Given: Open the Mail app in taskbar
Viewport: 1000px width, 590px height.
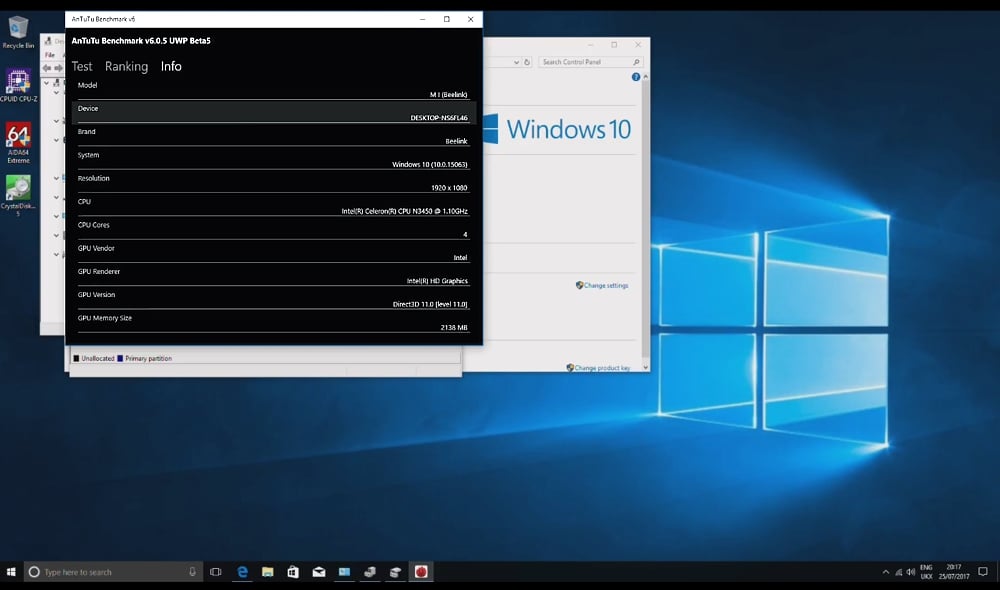Looking at the screenshot, I should 319,572.
